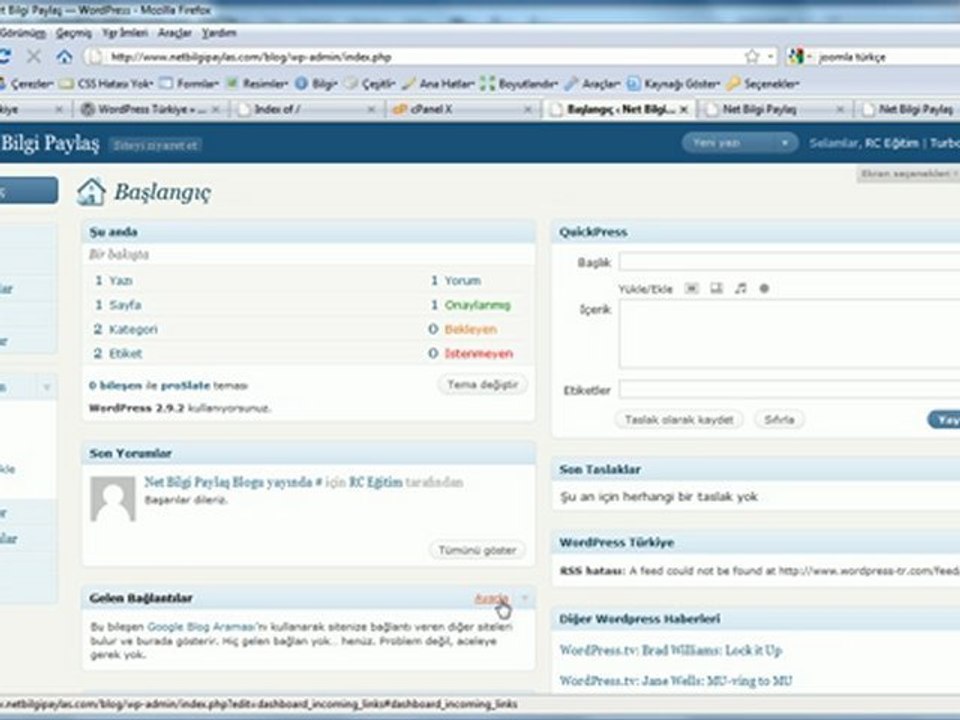
Task: Open Bilgi toolbar menu
Action: (x=316, y=83)
